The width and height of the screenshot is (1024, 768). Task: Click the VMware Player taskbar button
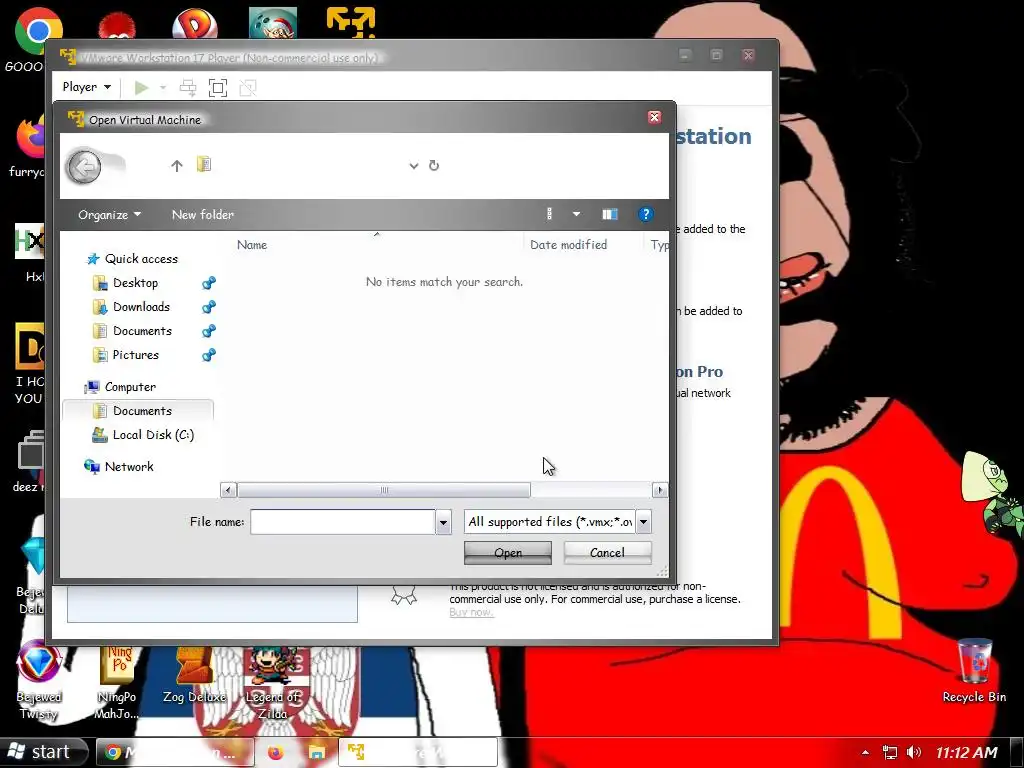pos(418,753)
